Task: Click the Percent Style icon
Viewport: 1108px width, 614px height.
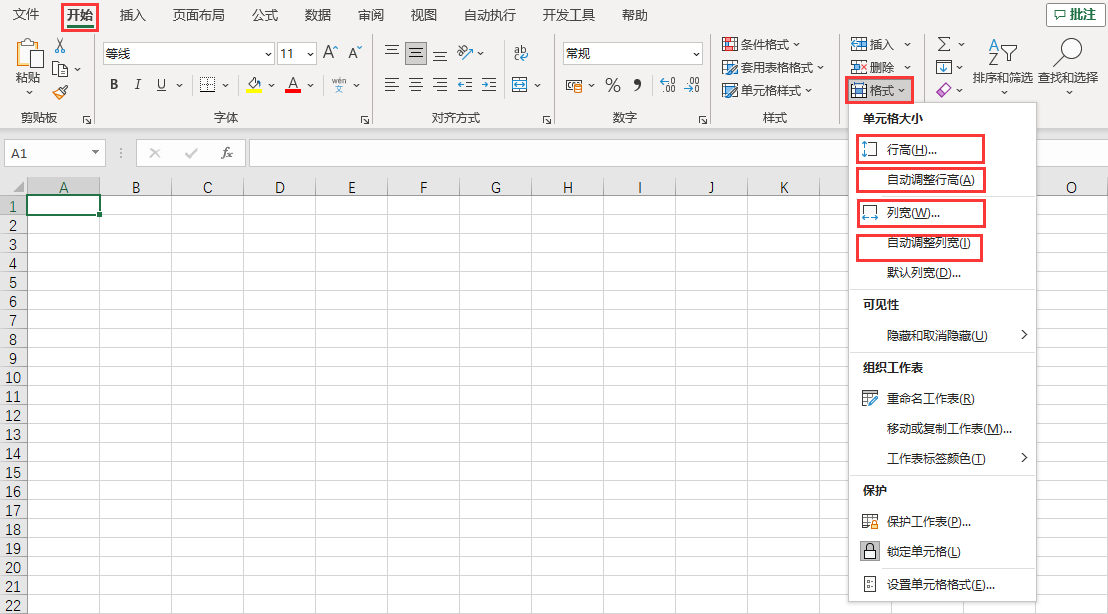Action: (612, 85)
